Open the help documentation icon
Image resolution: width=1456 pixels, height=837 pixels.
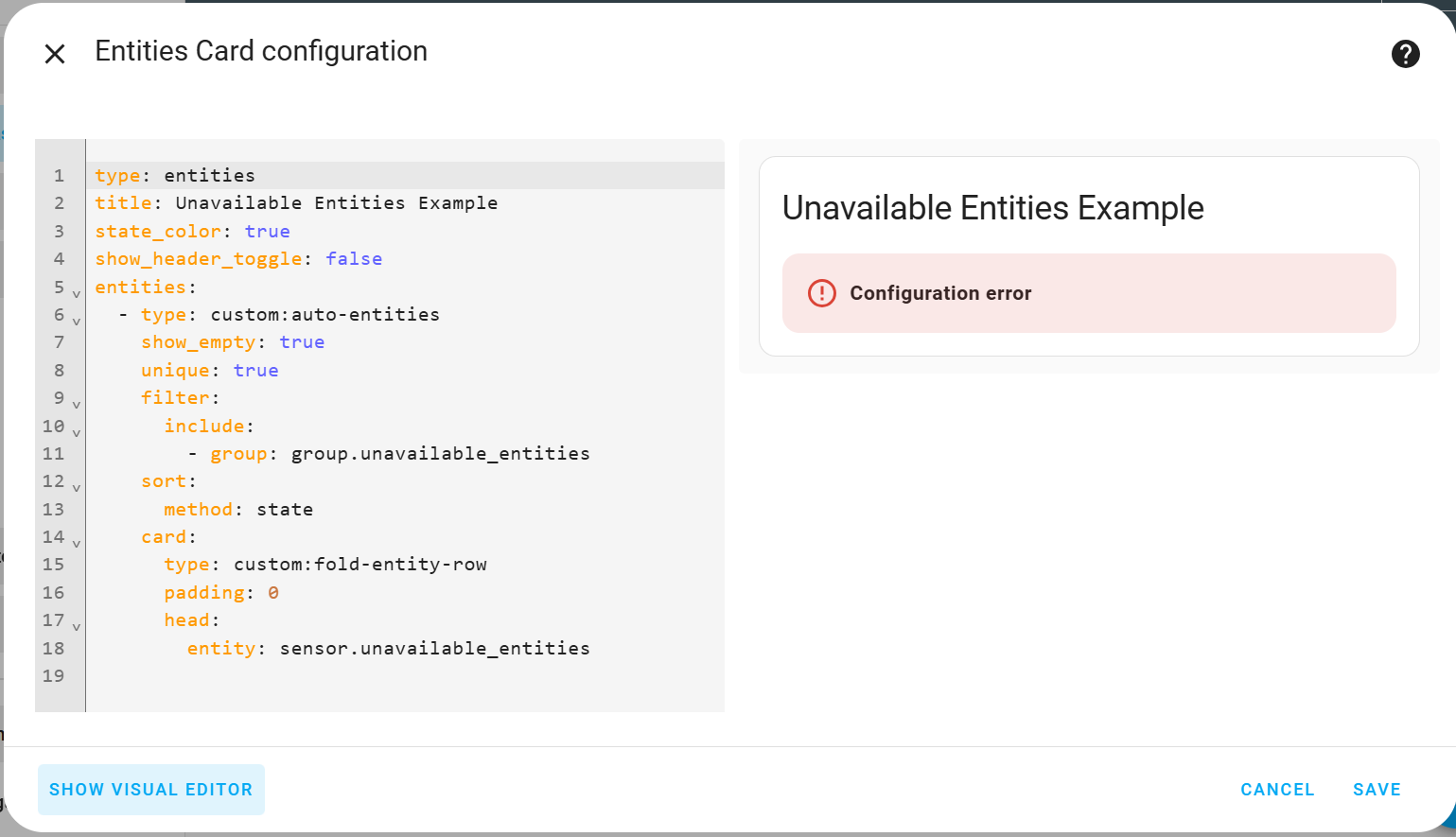point(1406,54)
